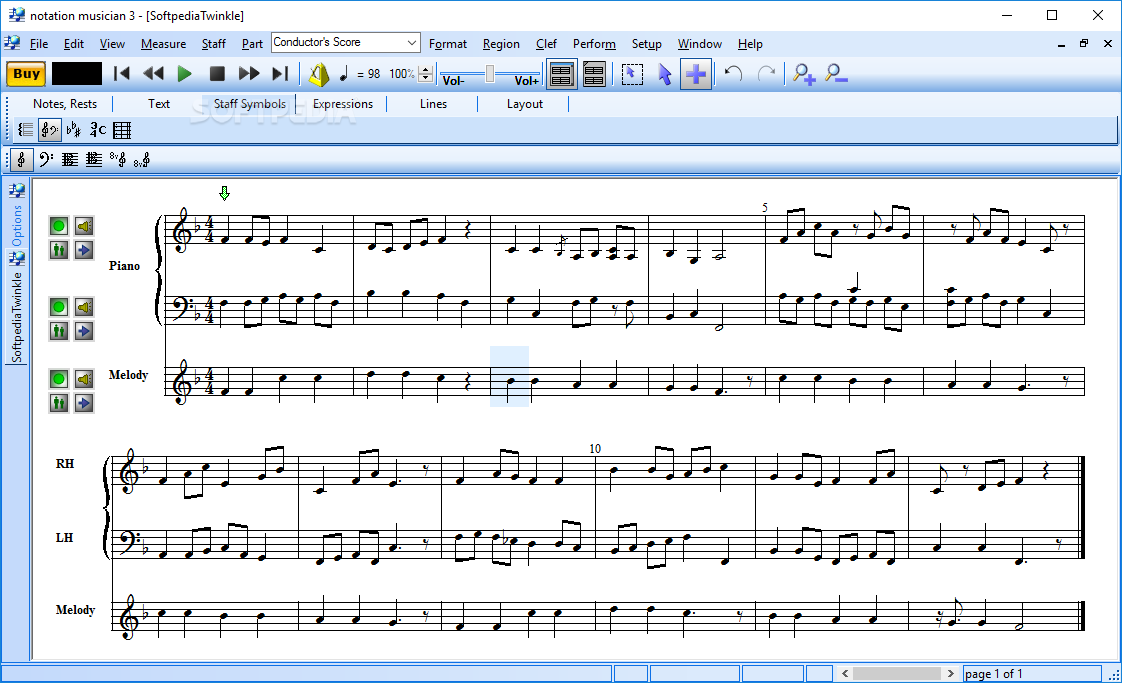Select the clef palette icon
The image size is (1122, 683).
pos(49,130)
